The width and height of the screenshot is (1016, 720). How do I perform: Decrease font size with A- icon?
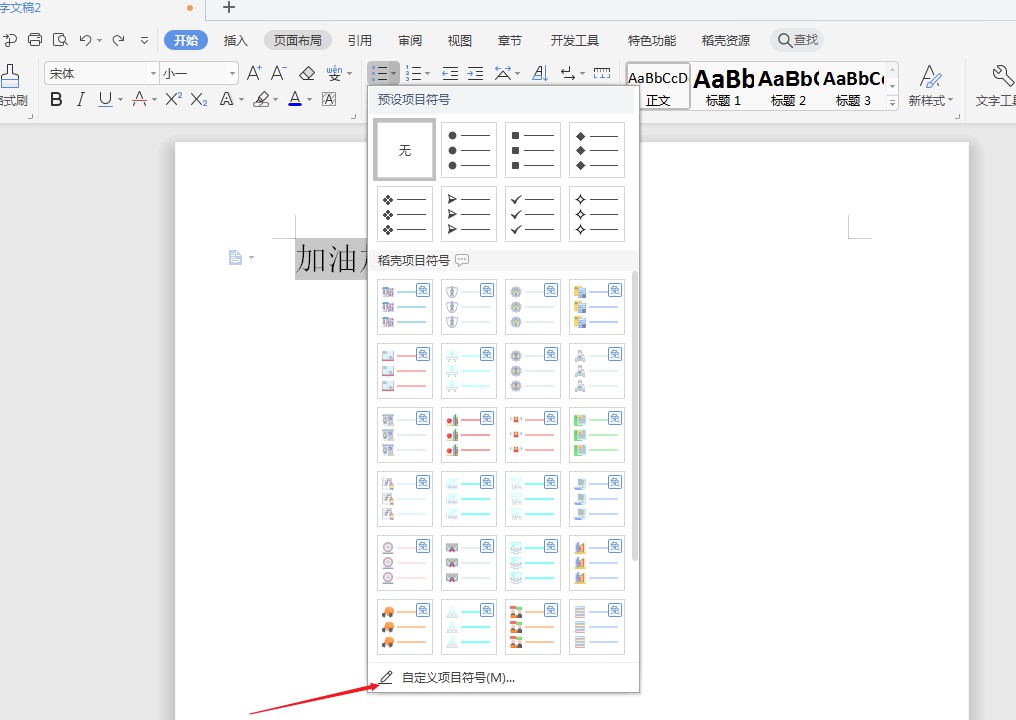click(279, 73)
